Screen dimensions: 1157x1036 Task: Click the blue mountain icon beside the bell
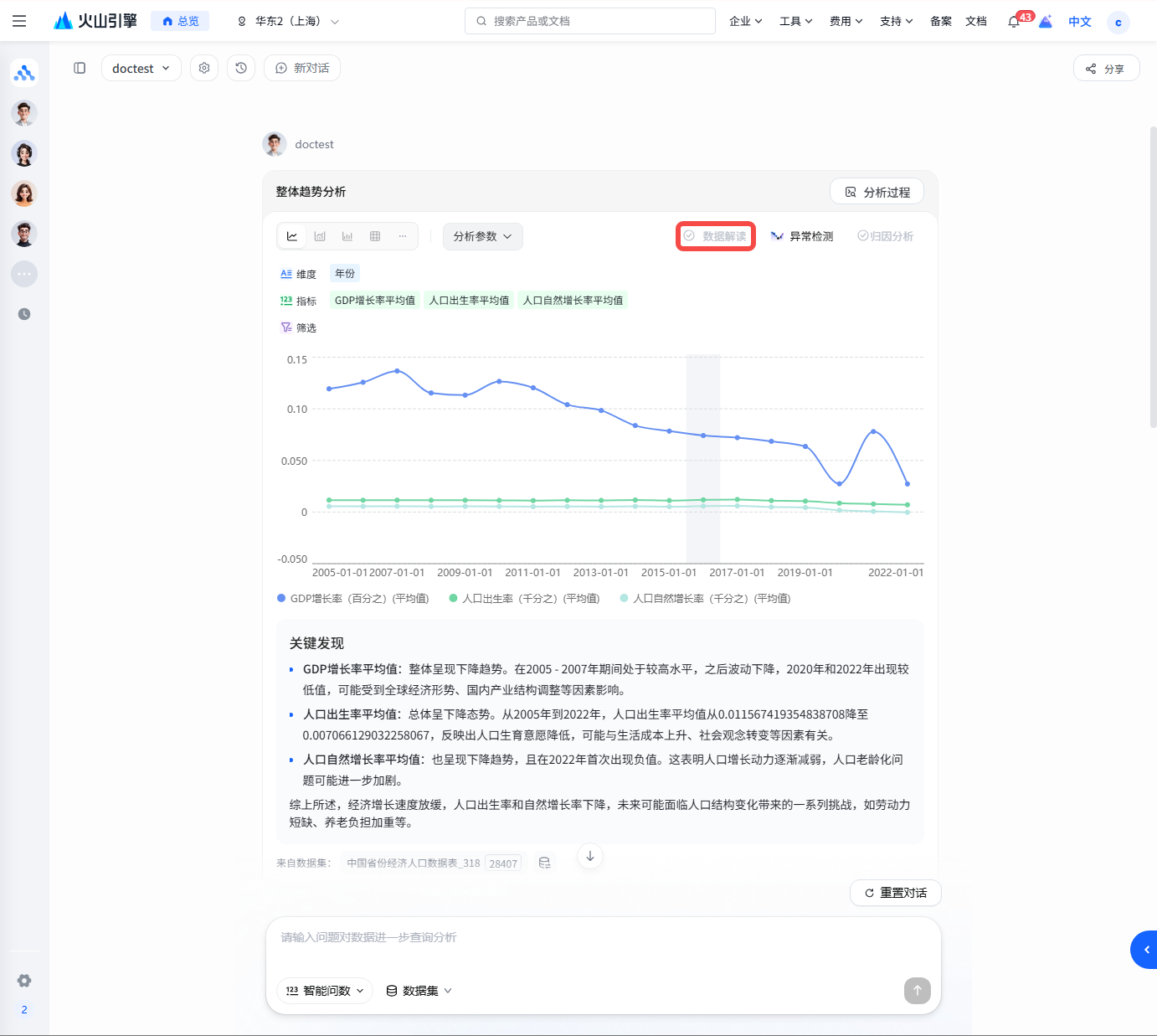[x=1046, y=21]
